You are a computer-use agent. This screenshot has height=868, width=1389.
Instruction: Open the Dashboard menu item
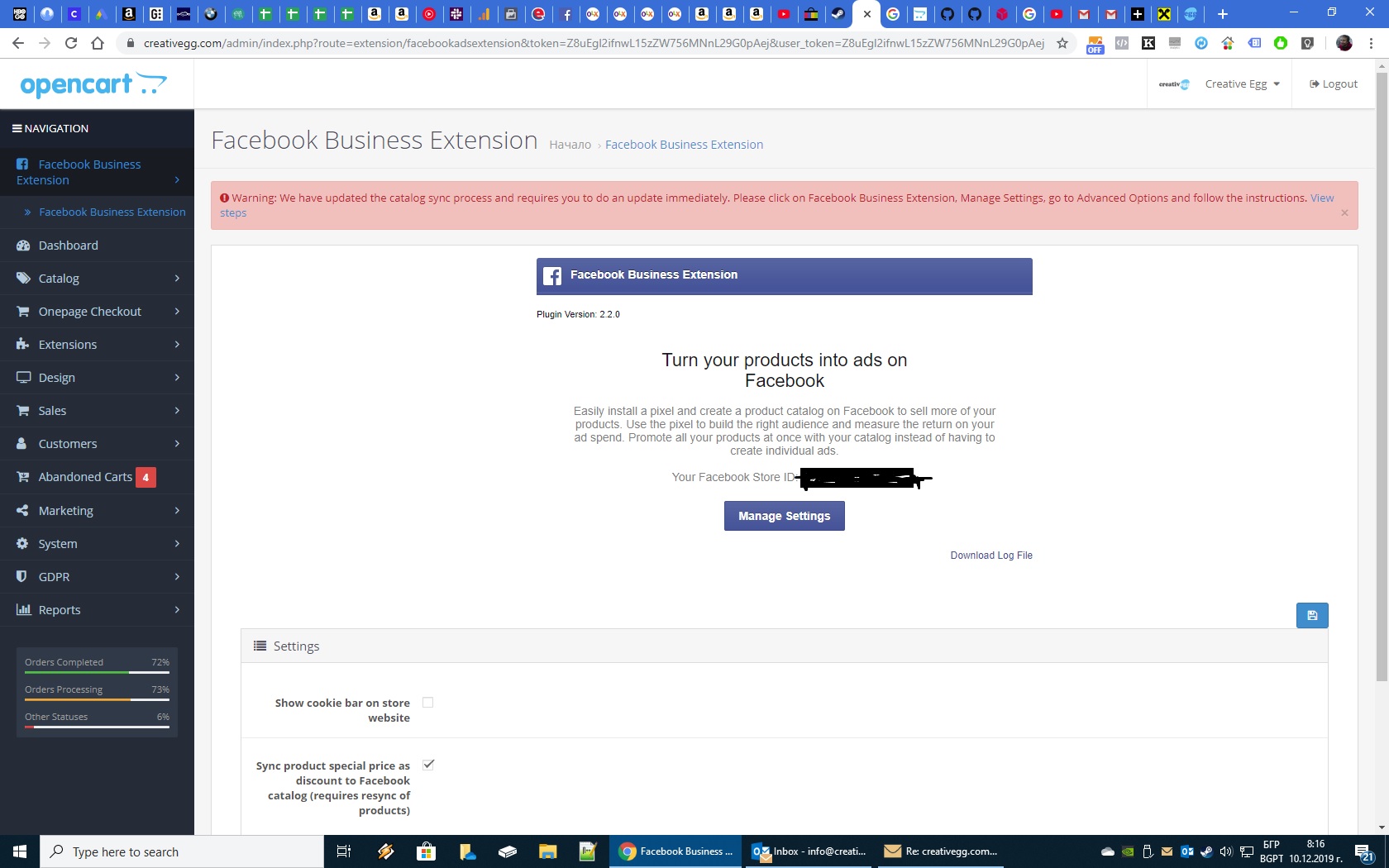point(97,246)
